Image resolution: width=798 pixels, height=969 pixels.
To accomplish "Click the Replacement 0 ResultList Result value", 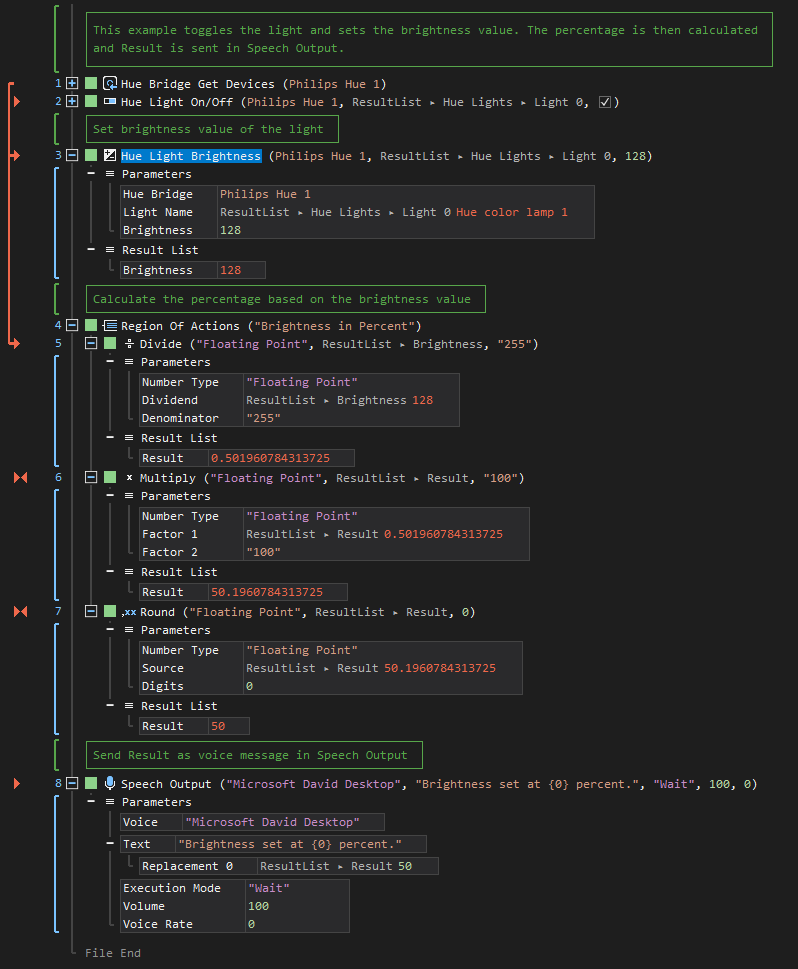I will coord(336,866).
